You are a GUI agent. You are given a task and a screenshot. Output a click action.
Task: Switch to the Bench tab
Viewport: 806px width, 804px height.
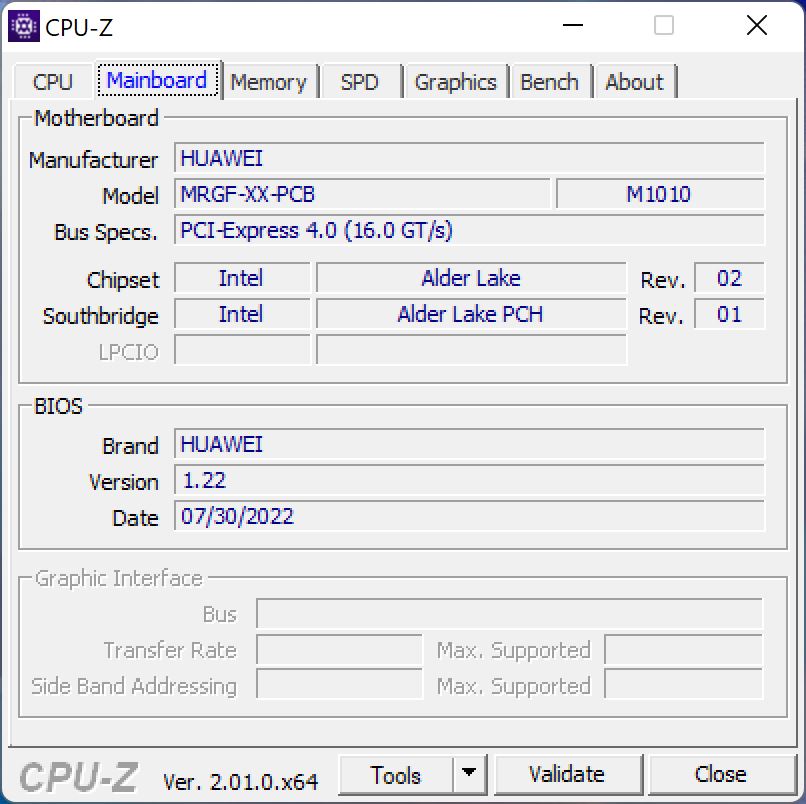click(x=549, y=82)
